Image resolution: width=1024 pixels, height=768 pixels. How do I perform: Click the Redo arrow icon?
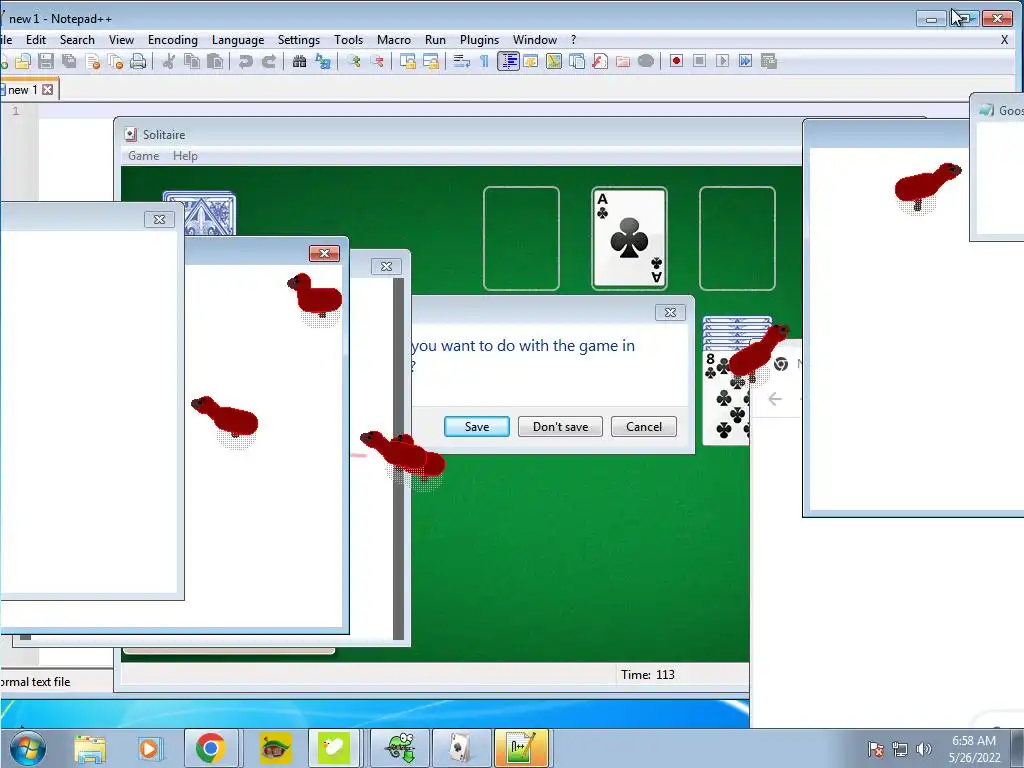click(268, 61)
